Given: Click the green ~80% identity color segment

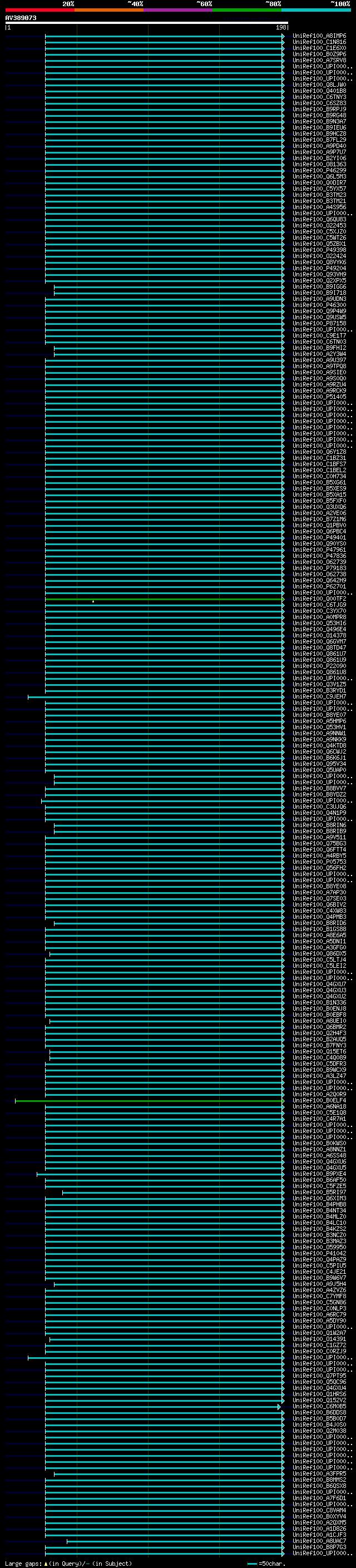Looking at the screenshot, I should pos(247,10).
